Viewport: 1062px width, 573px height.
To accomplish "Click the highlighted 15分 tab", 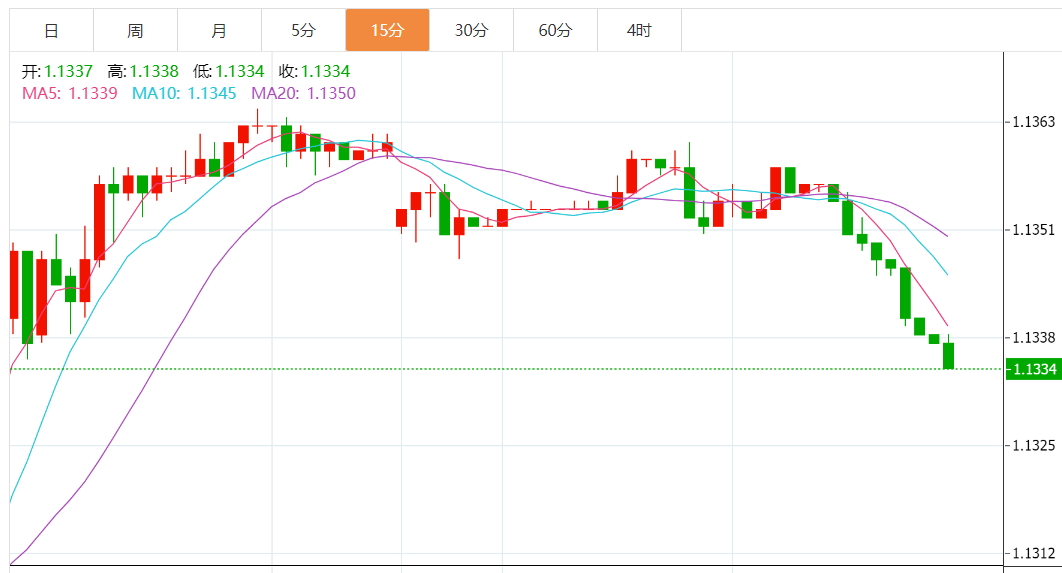I will [387, 31].
